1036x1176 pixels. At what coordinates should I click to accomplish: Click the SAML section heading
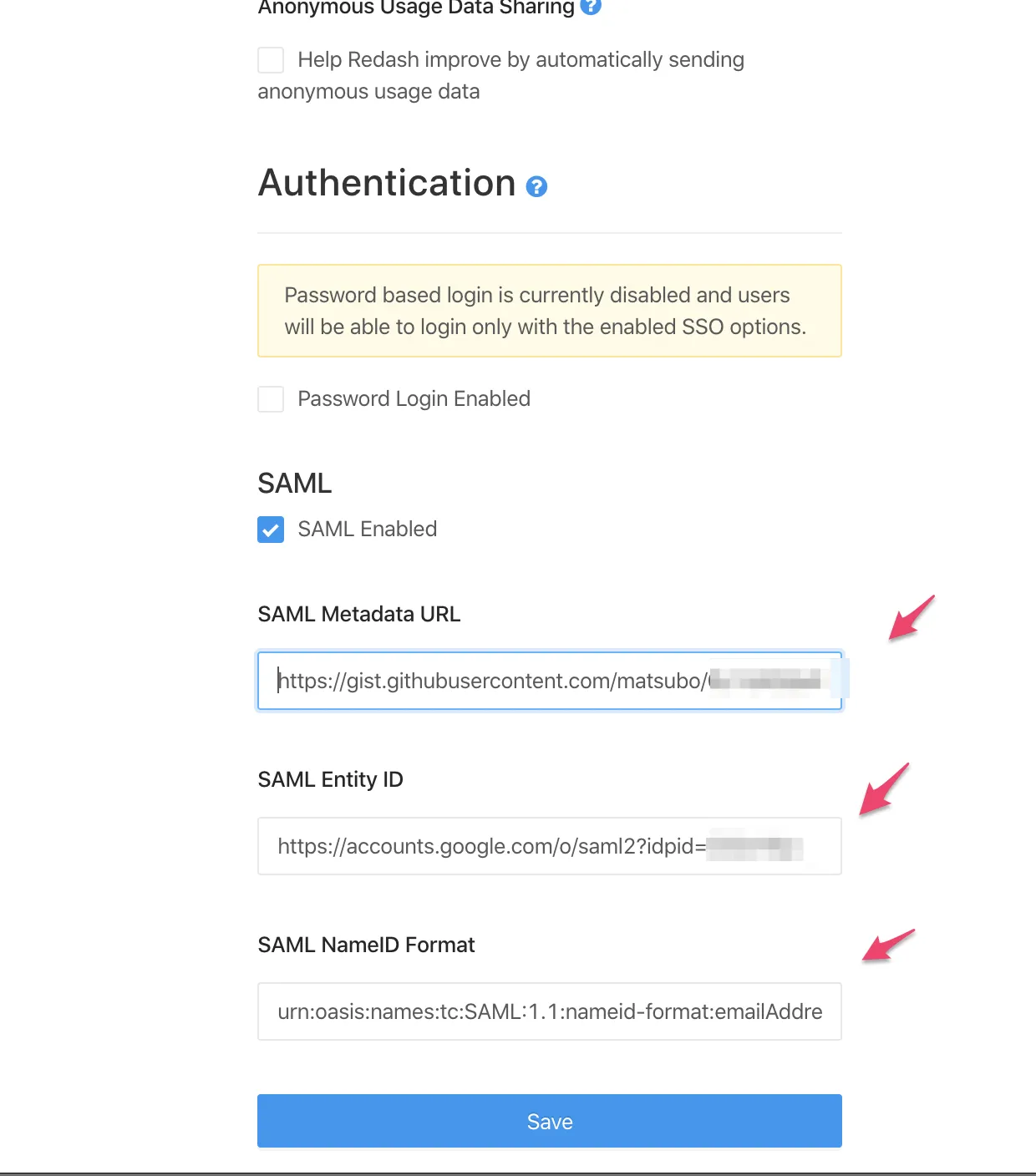tap(295, 484)
